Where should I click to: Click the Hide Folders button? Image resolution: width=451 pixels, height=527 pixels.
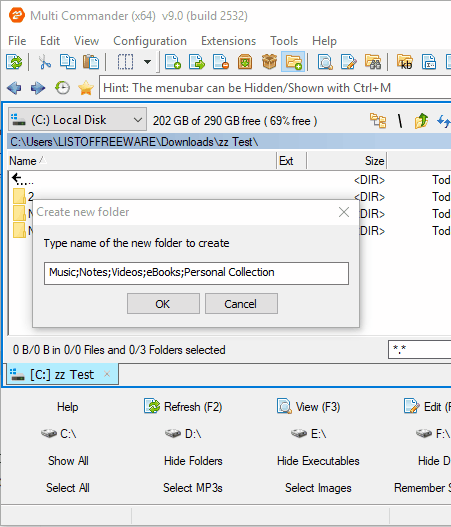(x=193, y=460)
